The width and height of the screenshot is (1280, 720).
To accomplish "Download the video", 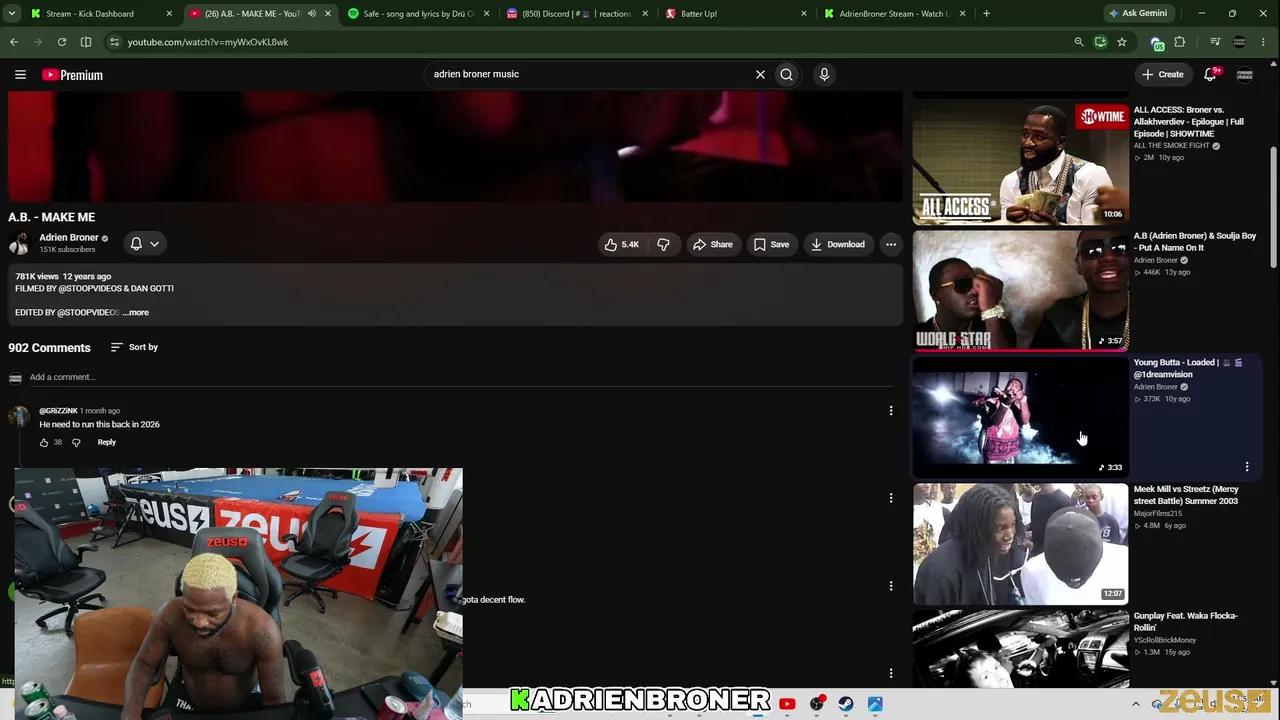I will coord(838,244).
